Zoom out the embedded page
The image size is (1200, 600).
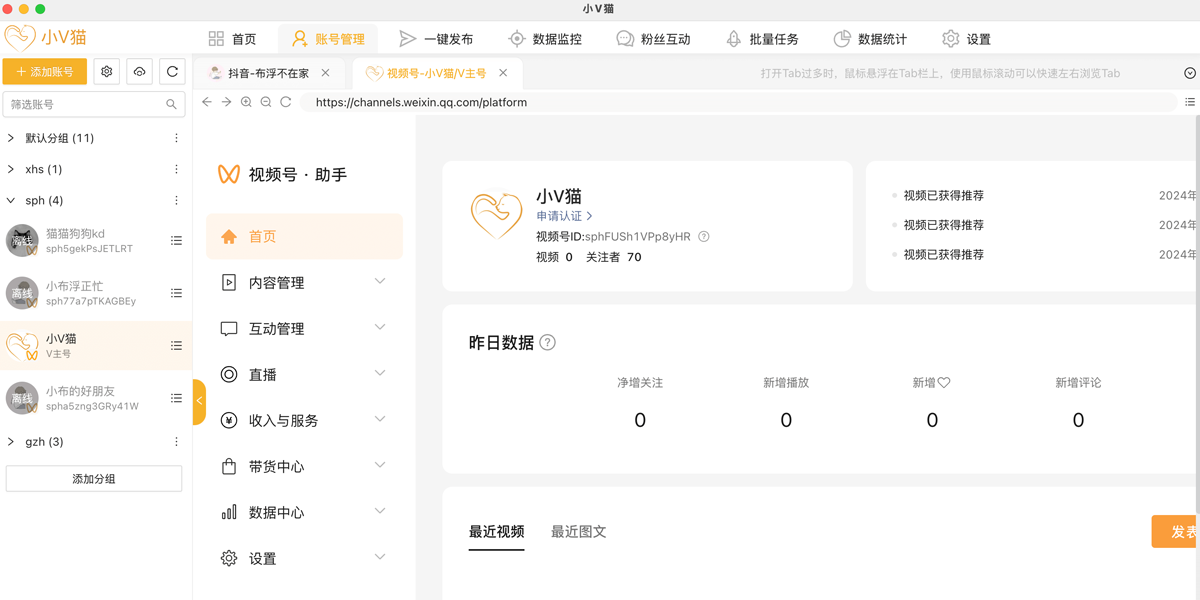click(266, 102)
